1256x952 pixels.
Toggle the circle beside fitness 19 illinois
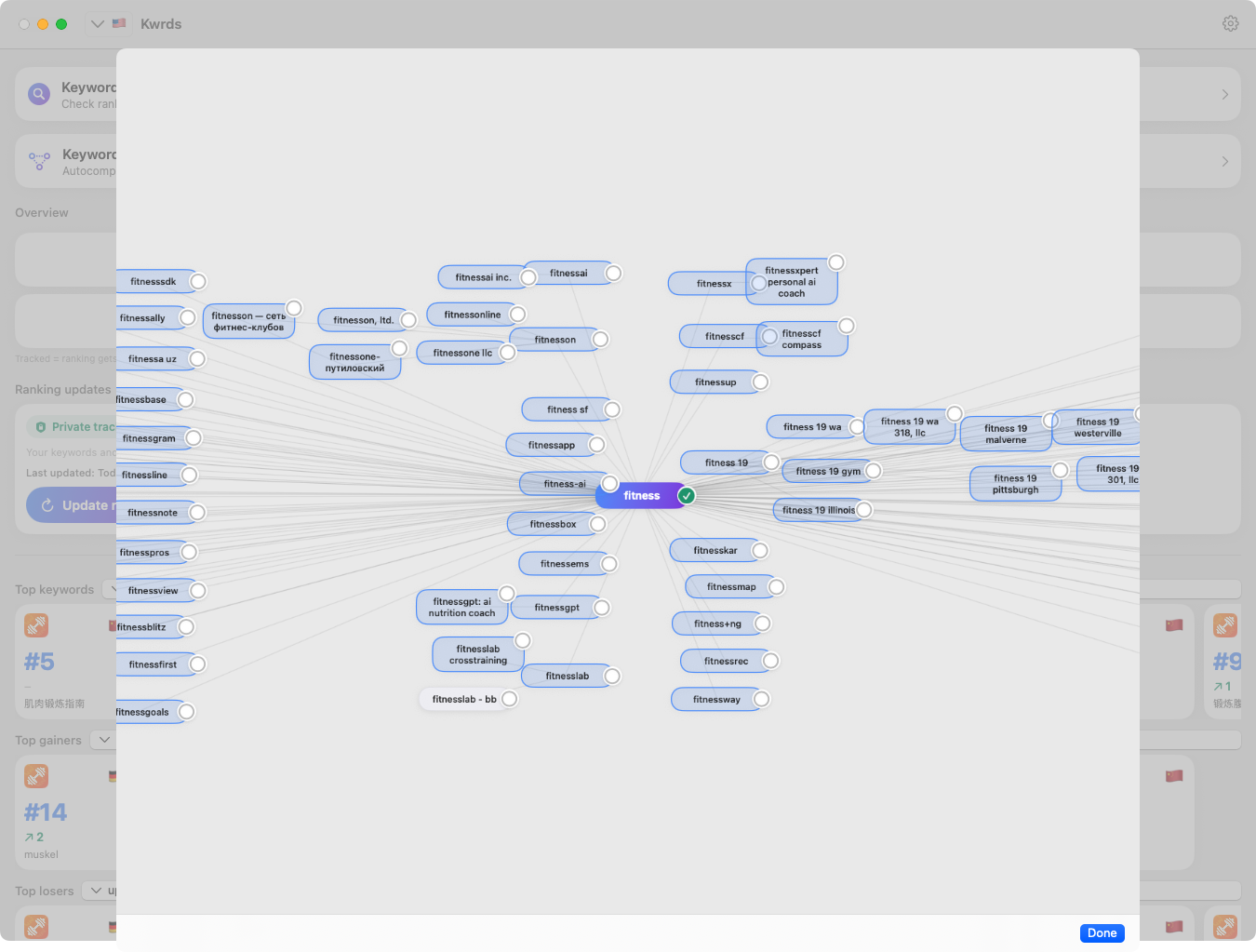point(864,510)
